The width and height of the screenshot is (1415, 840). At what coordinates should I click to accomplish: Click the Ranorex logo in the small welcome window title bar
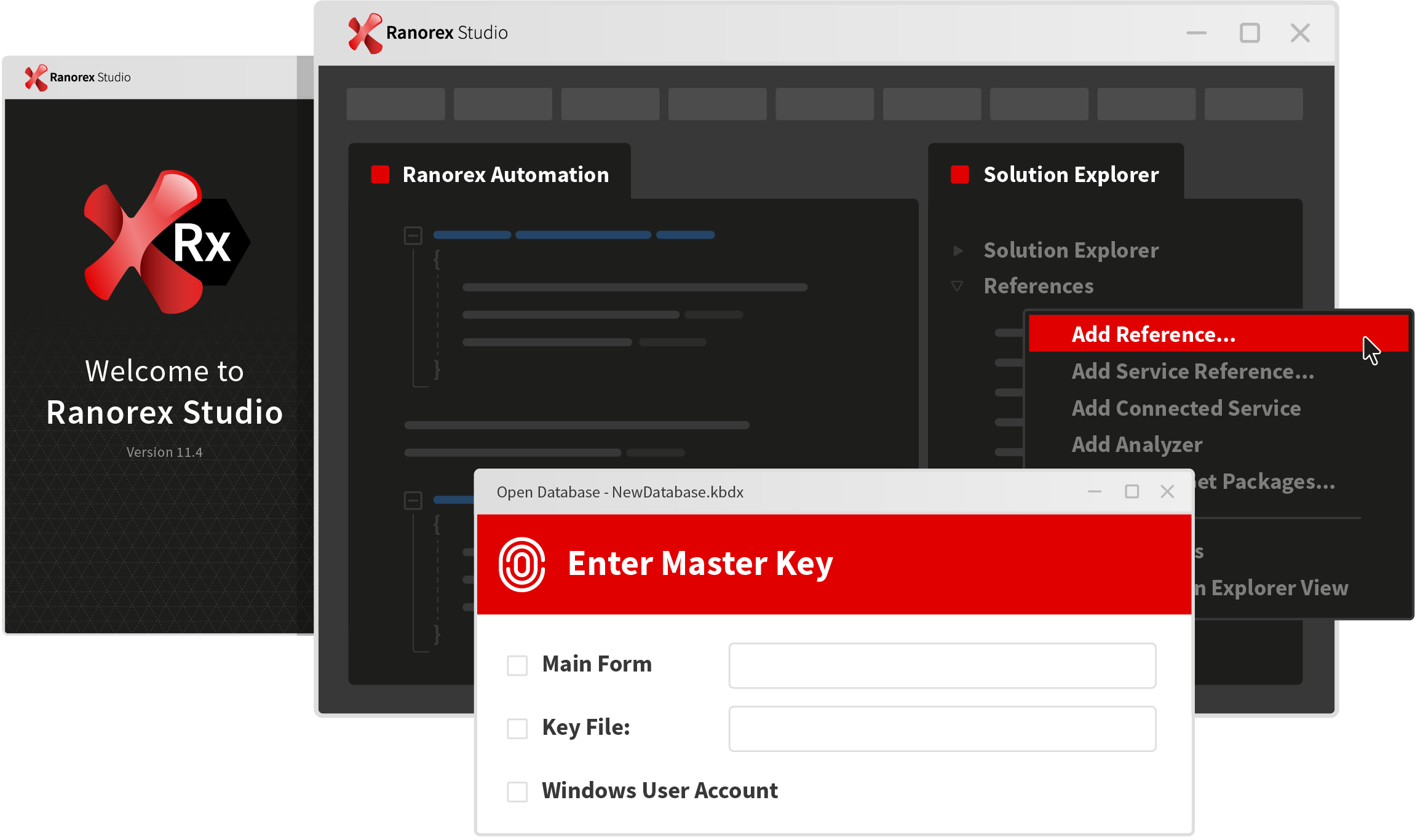click(x=36, y=77)
